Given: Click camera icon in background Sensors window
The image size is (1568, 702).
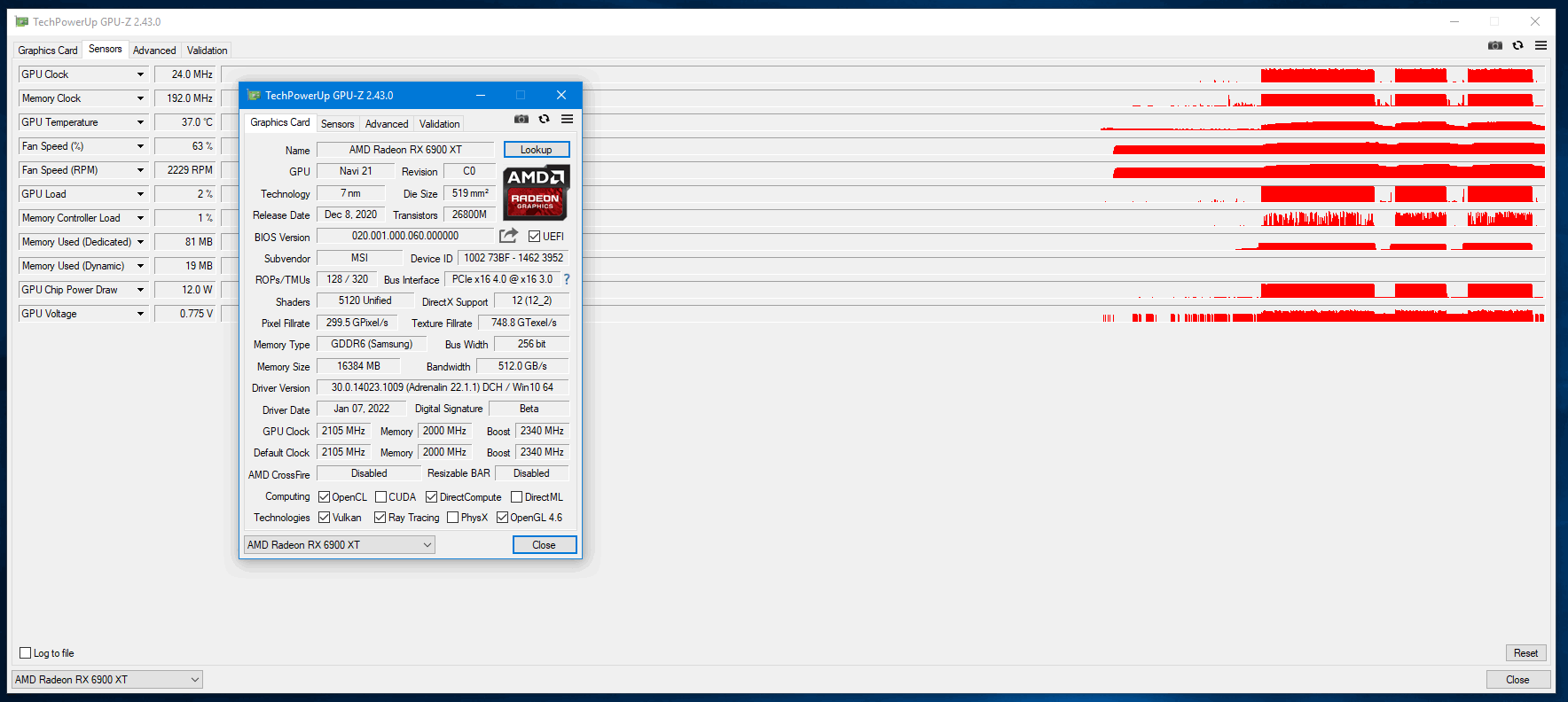Looking at the screenshot, I should pos(1495,45).
